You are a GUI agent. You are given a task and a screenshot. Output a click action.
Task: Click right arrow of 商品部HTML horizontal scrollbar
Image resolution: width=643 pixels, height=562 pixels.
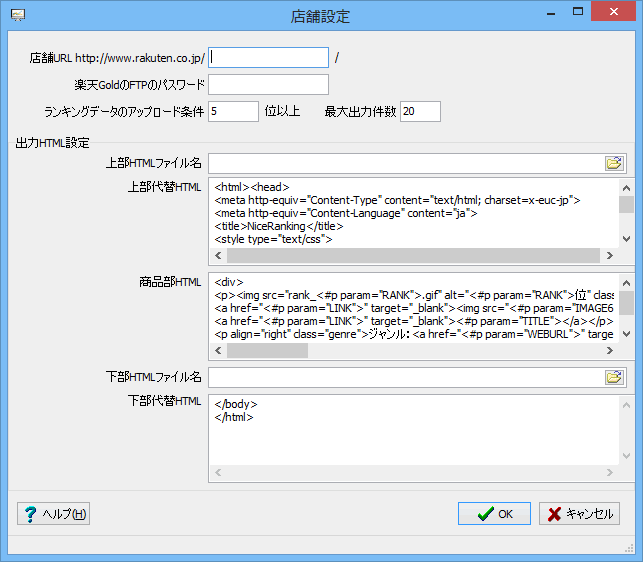click(x=610, y=351)
